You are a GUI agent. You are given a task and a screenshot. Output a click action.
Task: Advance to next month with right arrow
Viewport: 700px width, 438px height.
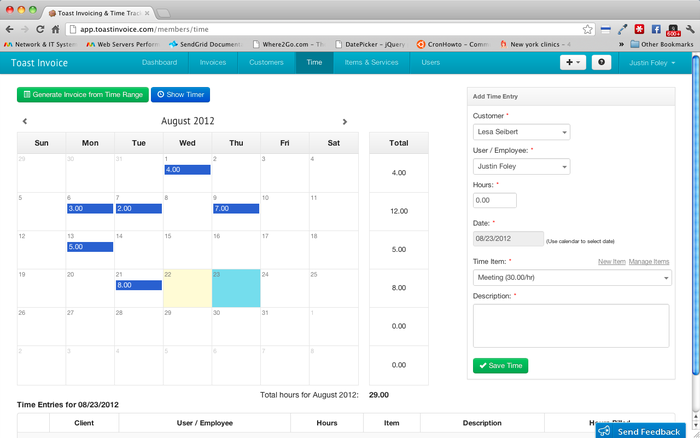point(345,121)
